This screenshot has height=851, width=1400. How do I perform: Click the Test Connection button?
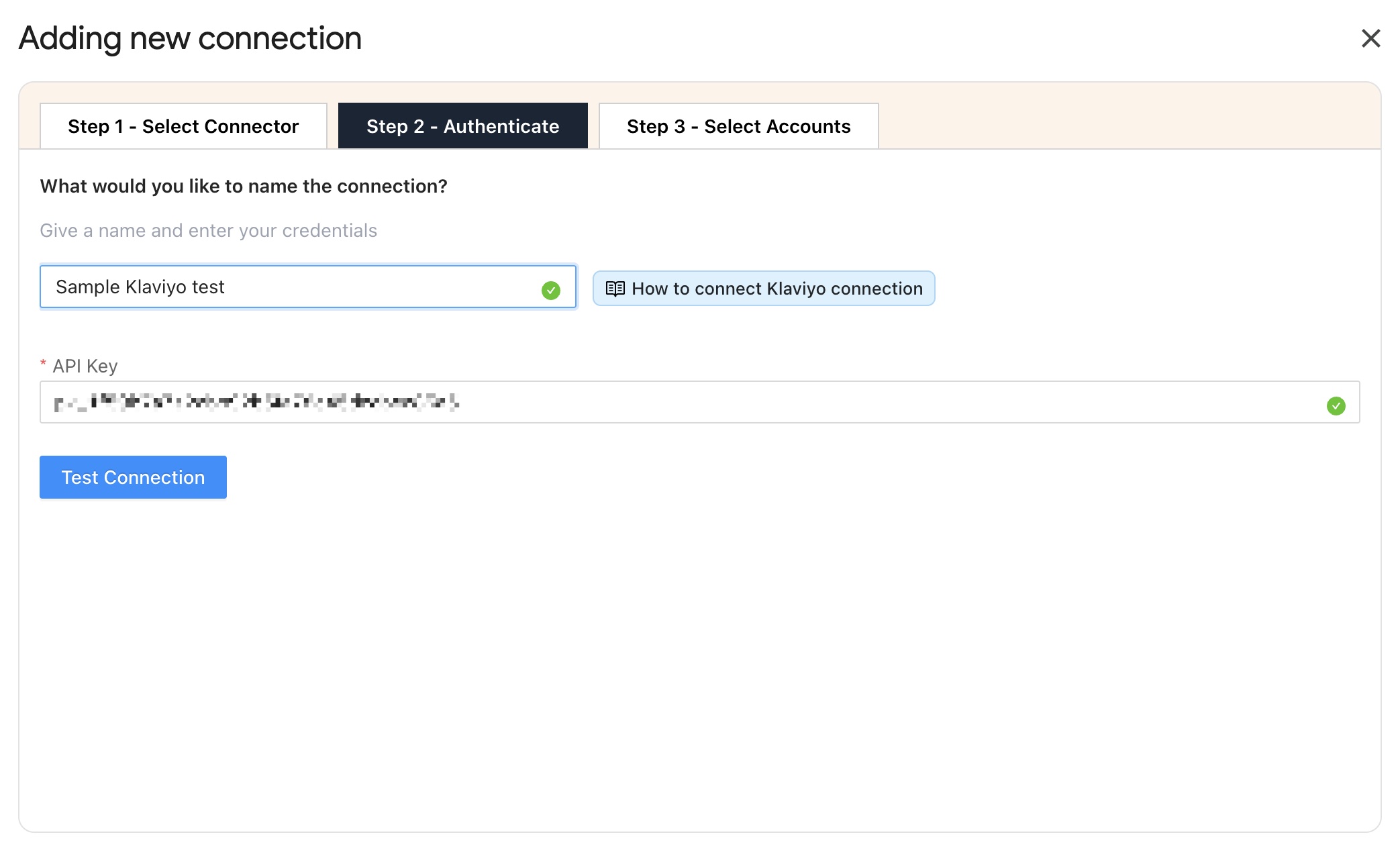coord(133,477)
